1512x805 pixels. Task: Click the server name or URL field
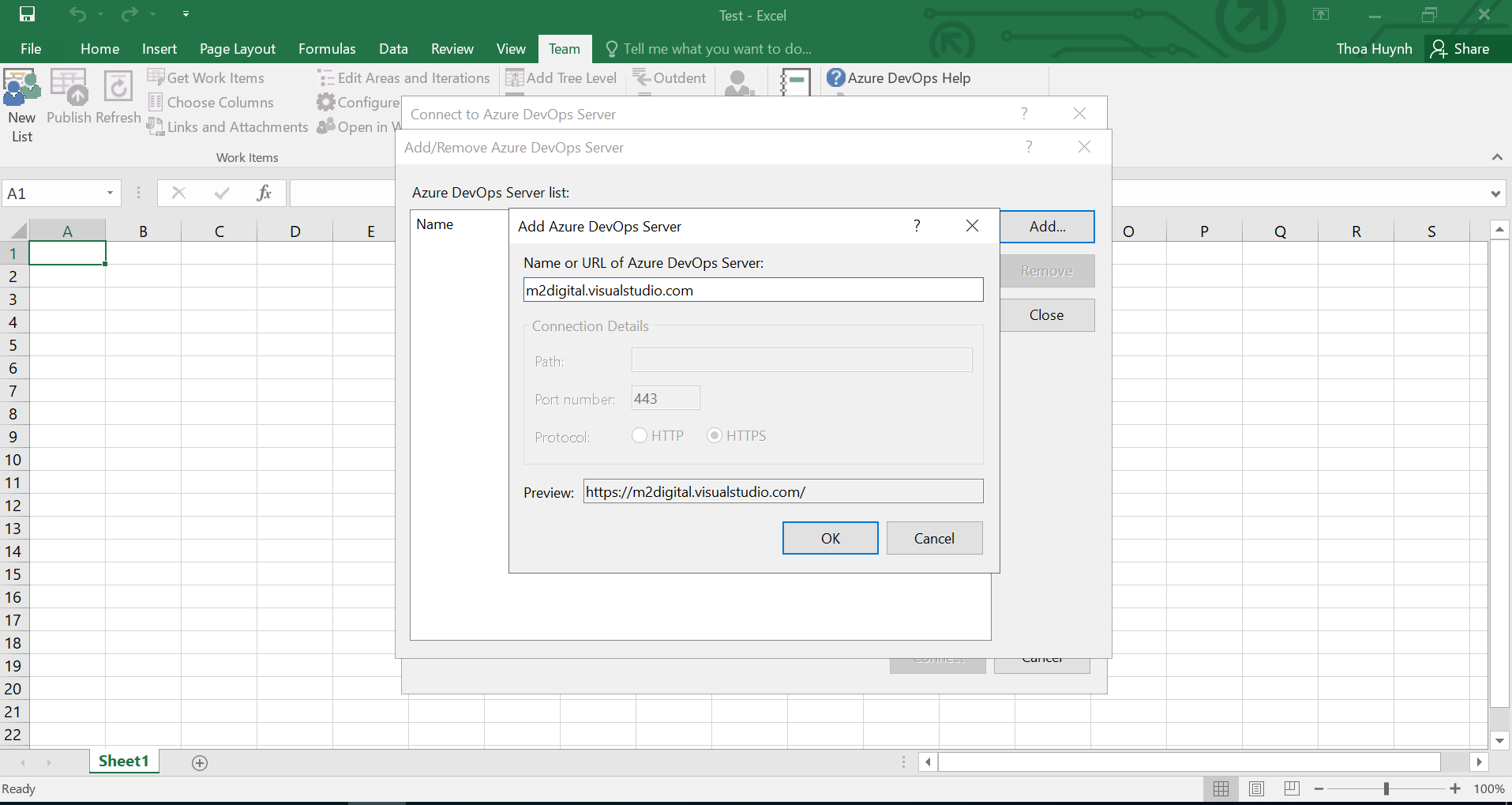coord(753,290)
